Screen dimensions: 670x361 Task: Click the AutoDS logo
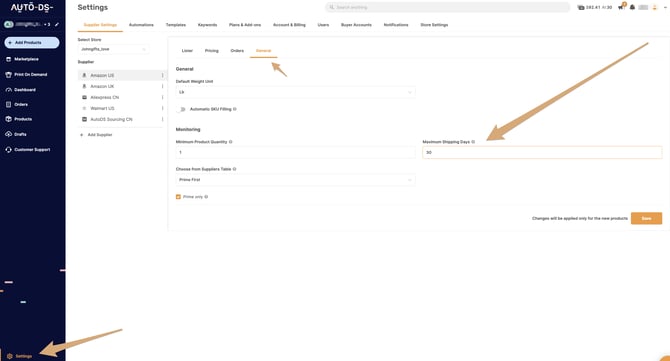(x=32, y=7)
